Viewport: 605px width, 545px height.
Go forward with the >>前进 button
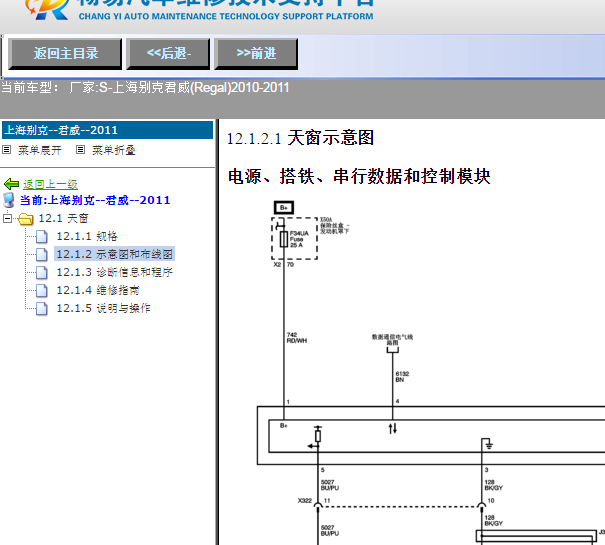[256, 54]
